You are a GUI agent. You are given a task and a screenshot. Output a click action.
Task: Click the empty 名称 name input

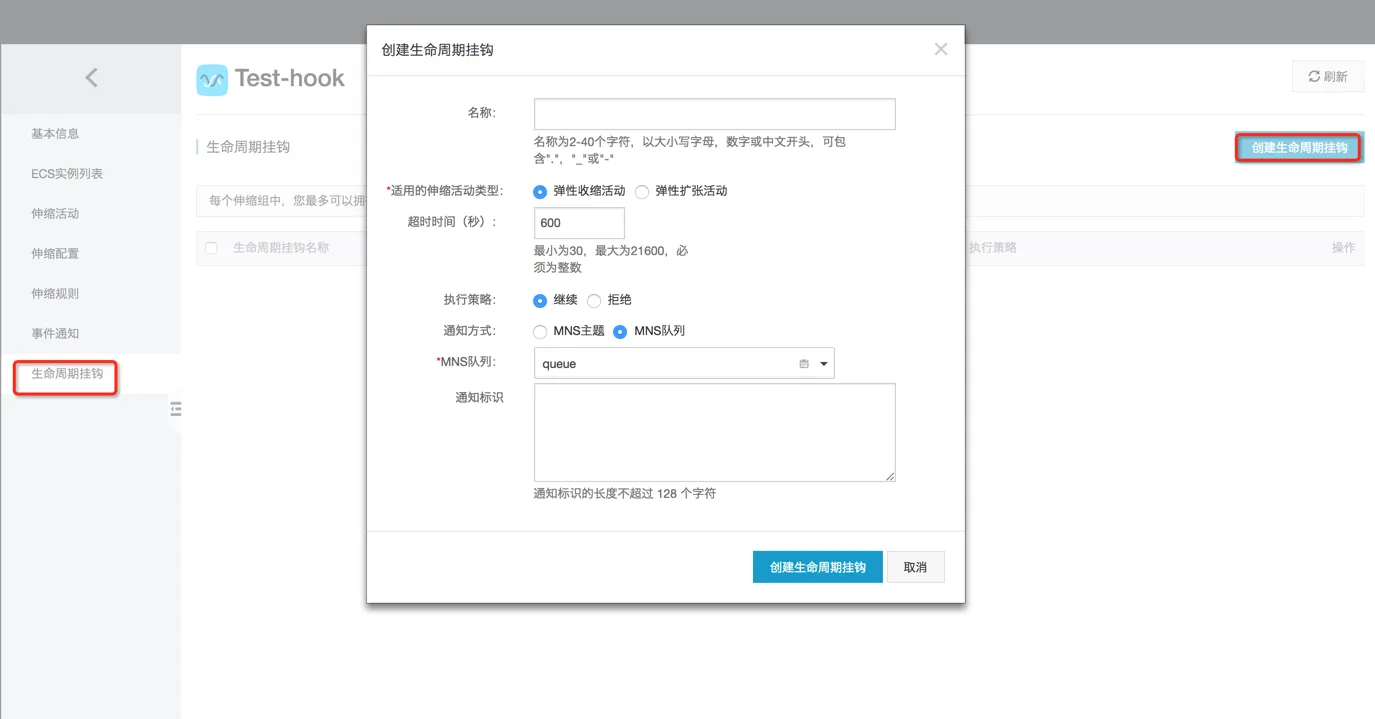[713, 113]
